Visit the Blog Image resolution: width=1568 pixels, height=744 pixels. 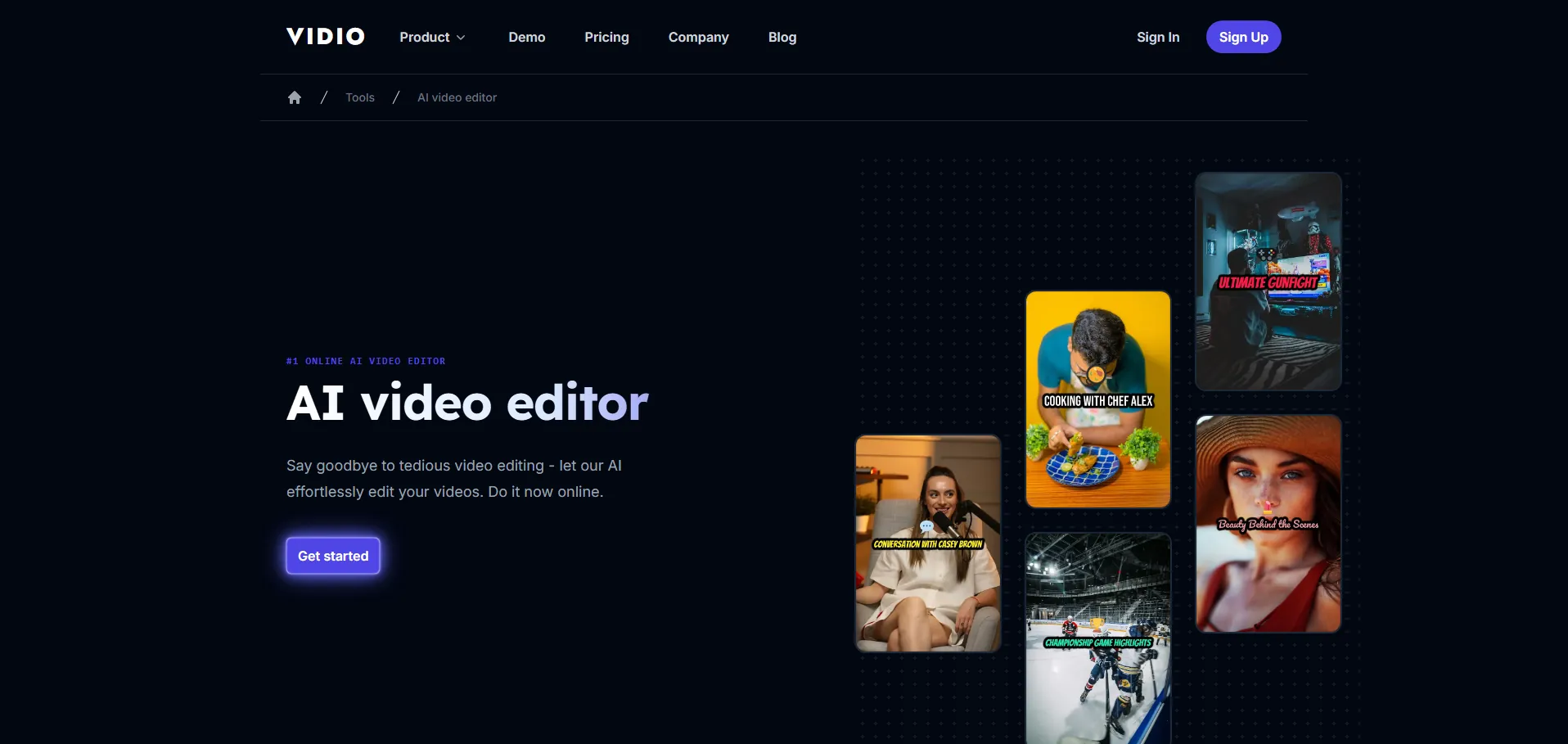pos(782,38)
